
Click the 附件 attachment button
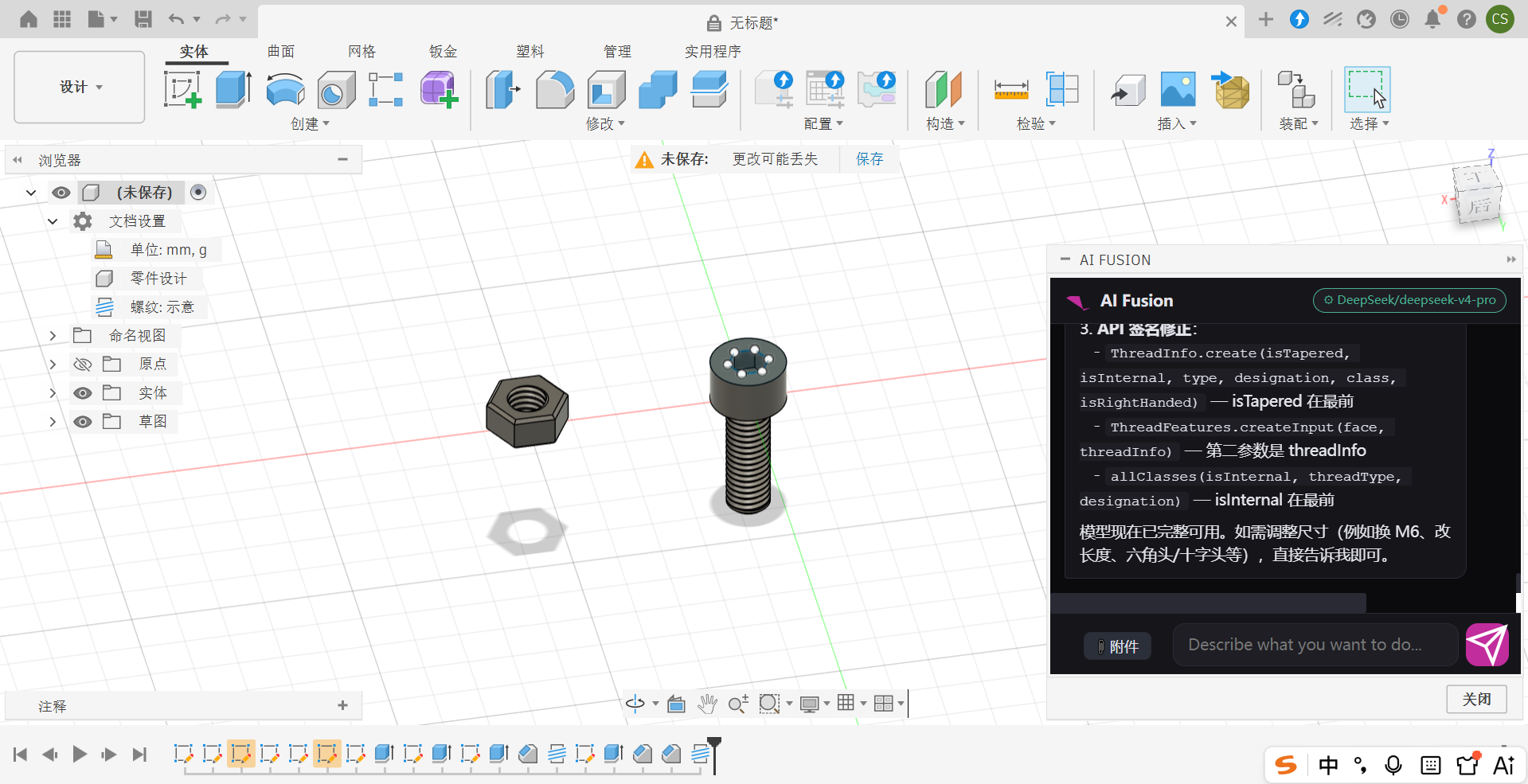tap(1118, 646)
